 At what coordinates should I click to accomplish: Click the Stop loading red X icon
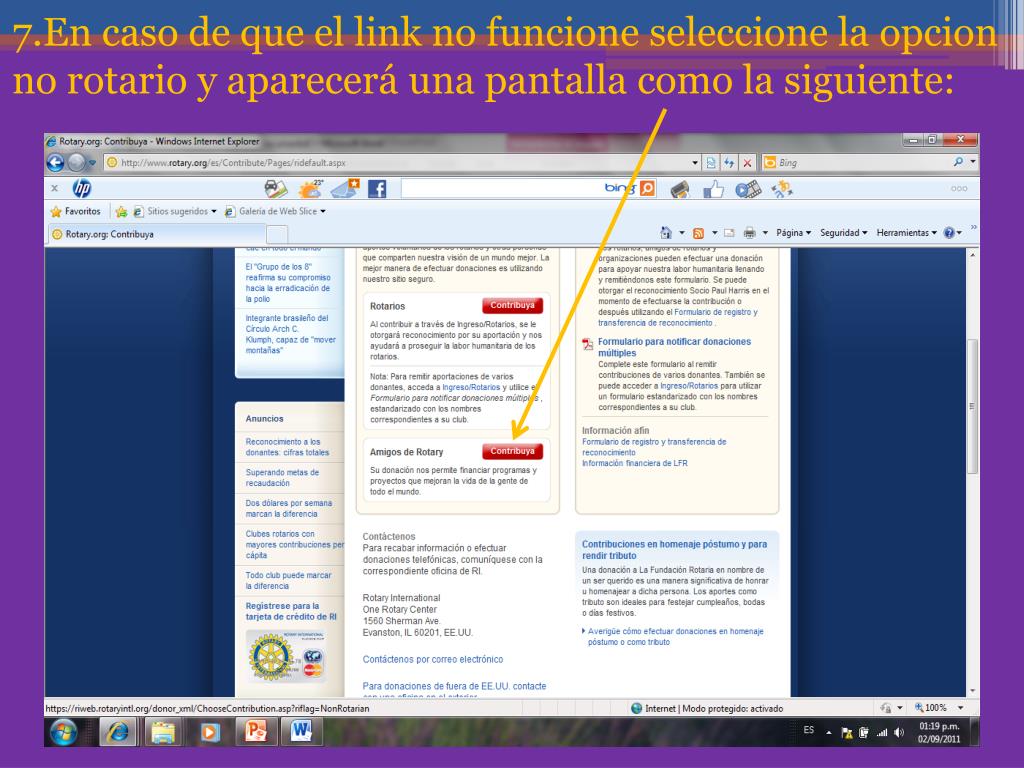(x=747, y=163)
